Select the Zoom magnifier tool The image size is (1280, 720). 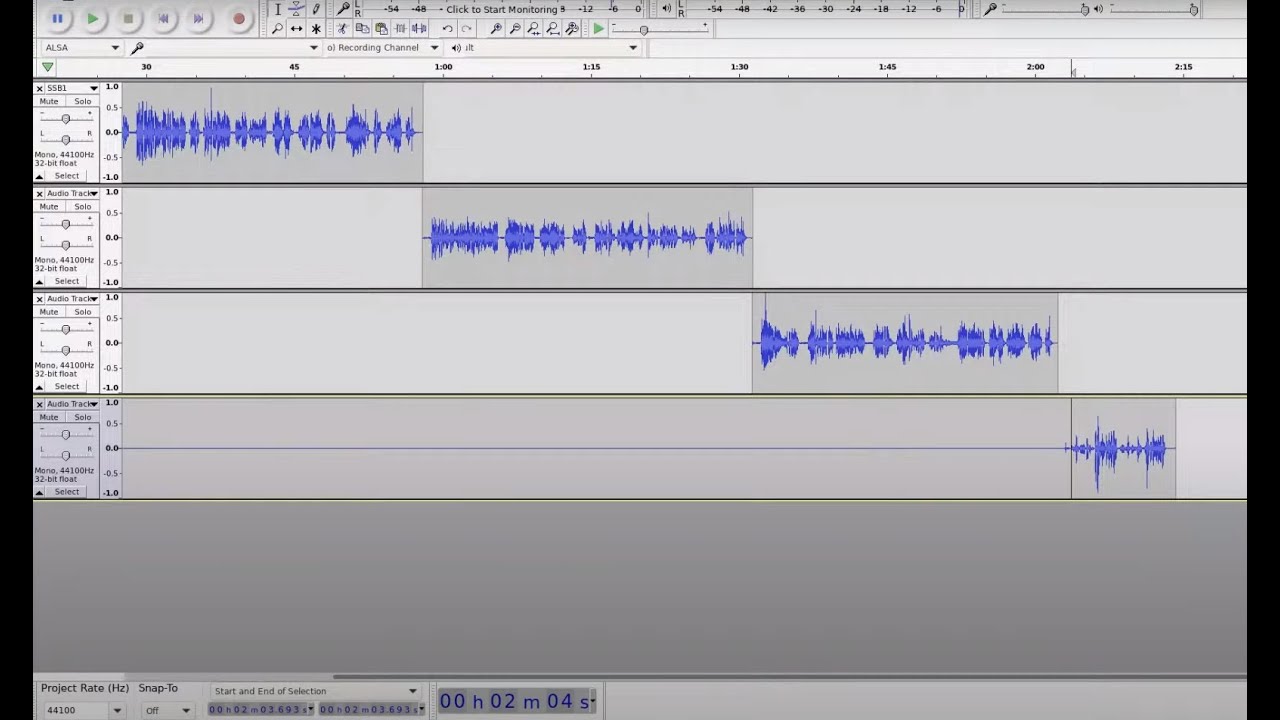click(x=278, y=29)
